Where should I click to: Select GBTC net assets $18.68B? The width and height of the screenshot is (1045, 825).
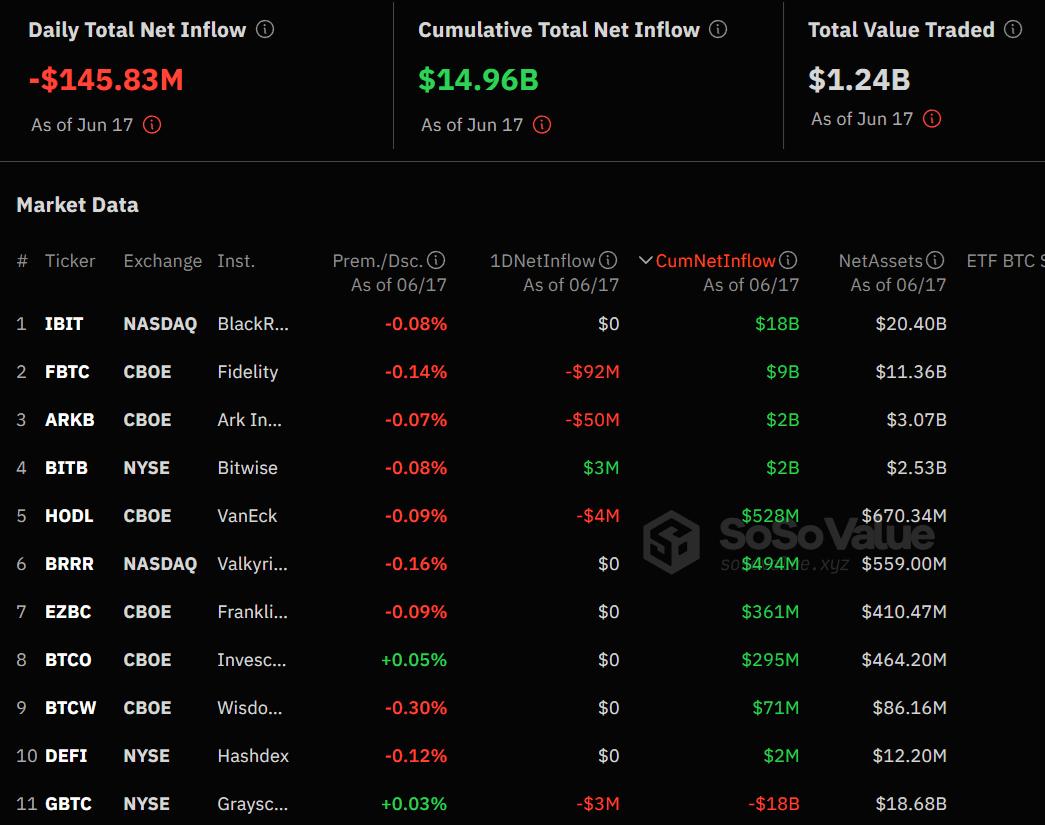[911, 804]
